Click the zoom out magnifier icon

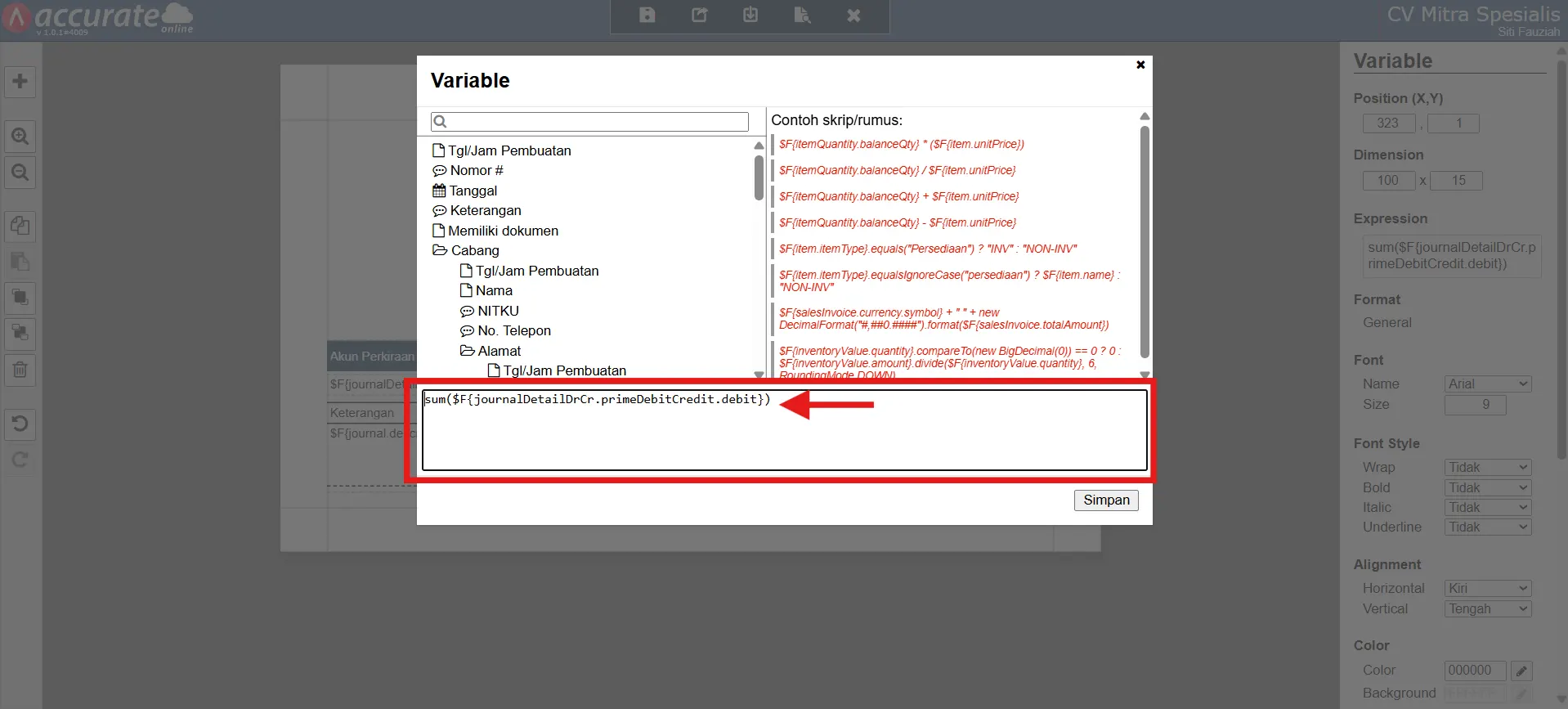click(x=20, y=173)
